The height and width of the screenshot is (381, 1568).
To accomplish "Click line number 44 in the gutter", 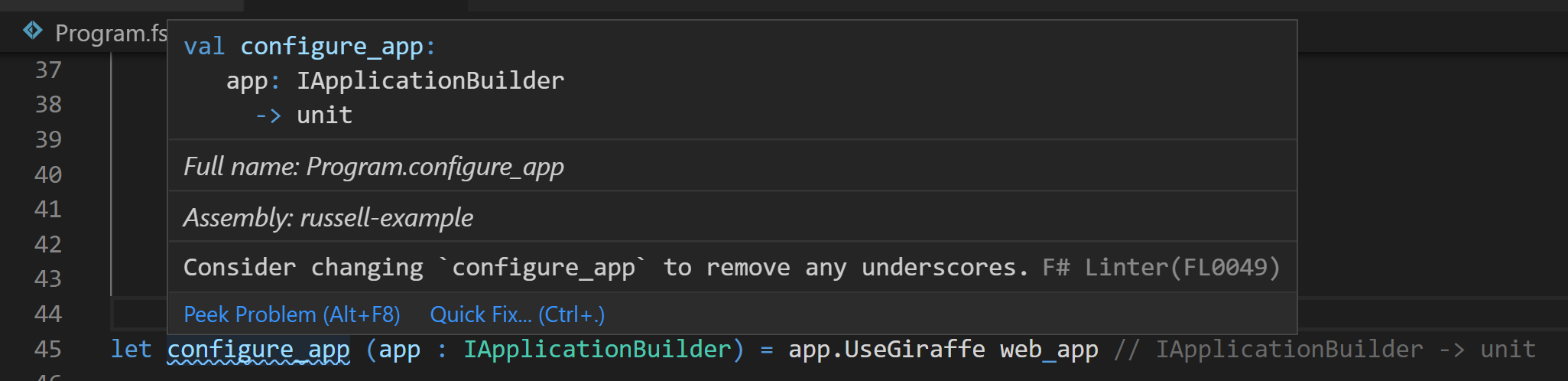I will point(48,314).
